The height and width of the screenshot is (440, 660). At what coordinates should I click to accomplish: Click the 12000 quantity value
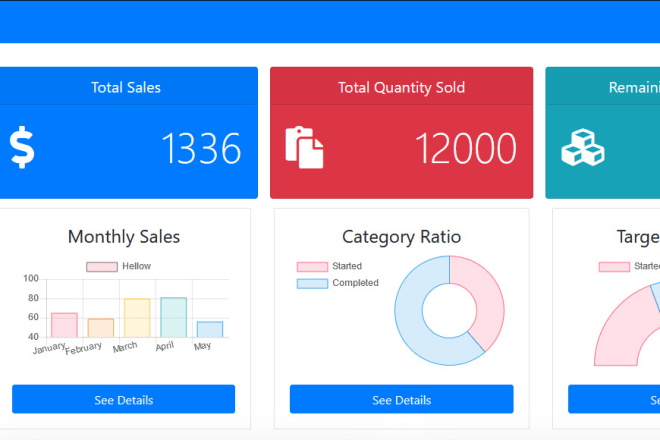pos(466,148)
